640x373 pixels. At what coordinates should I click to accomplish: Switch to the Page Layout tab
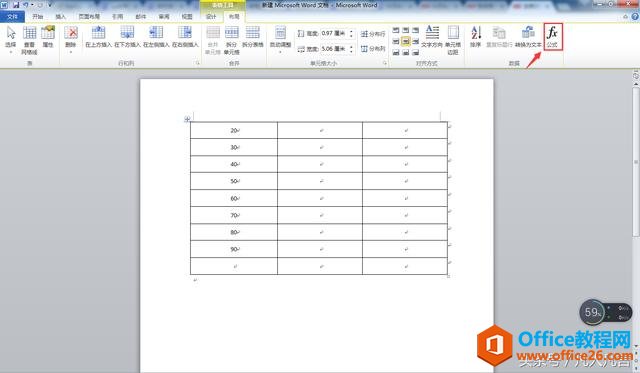coord(89,16)
